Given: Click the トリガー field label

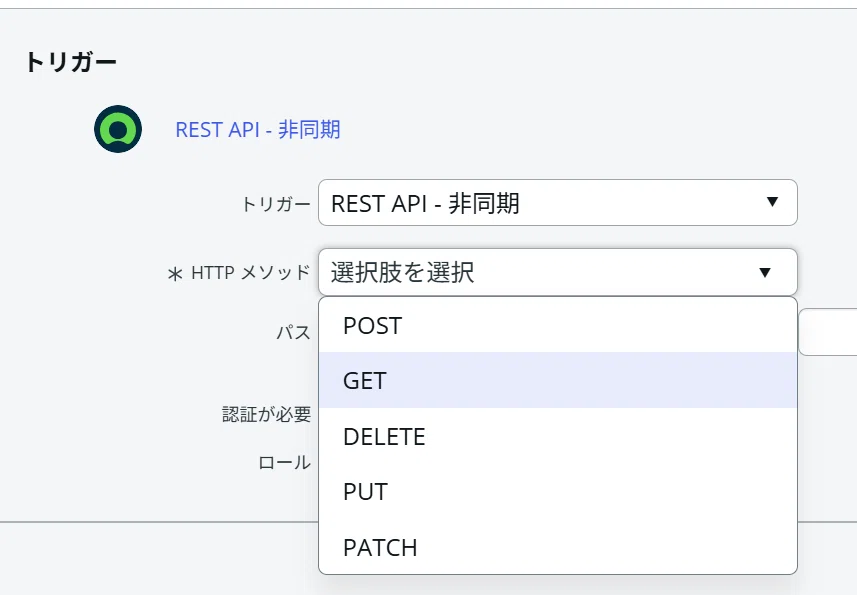Looking at the screenshot, I should pos(276,204).
